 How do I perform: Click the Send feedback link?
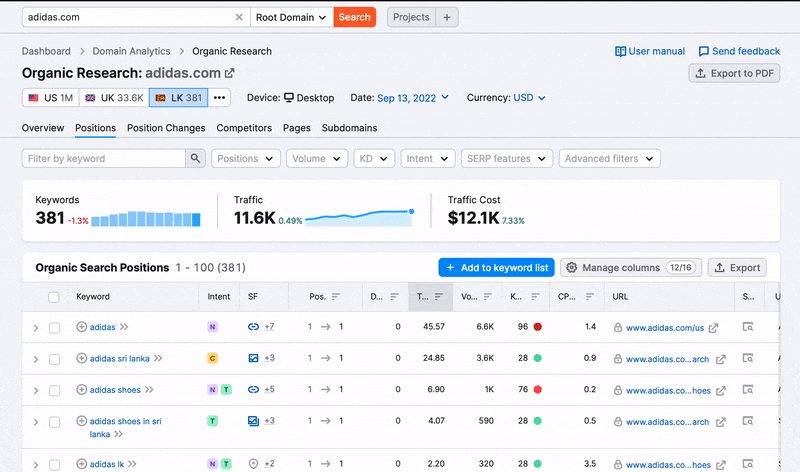pos(739,52)
